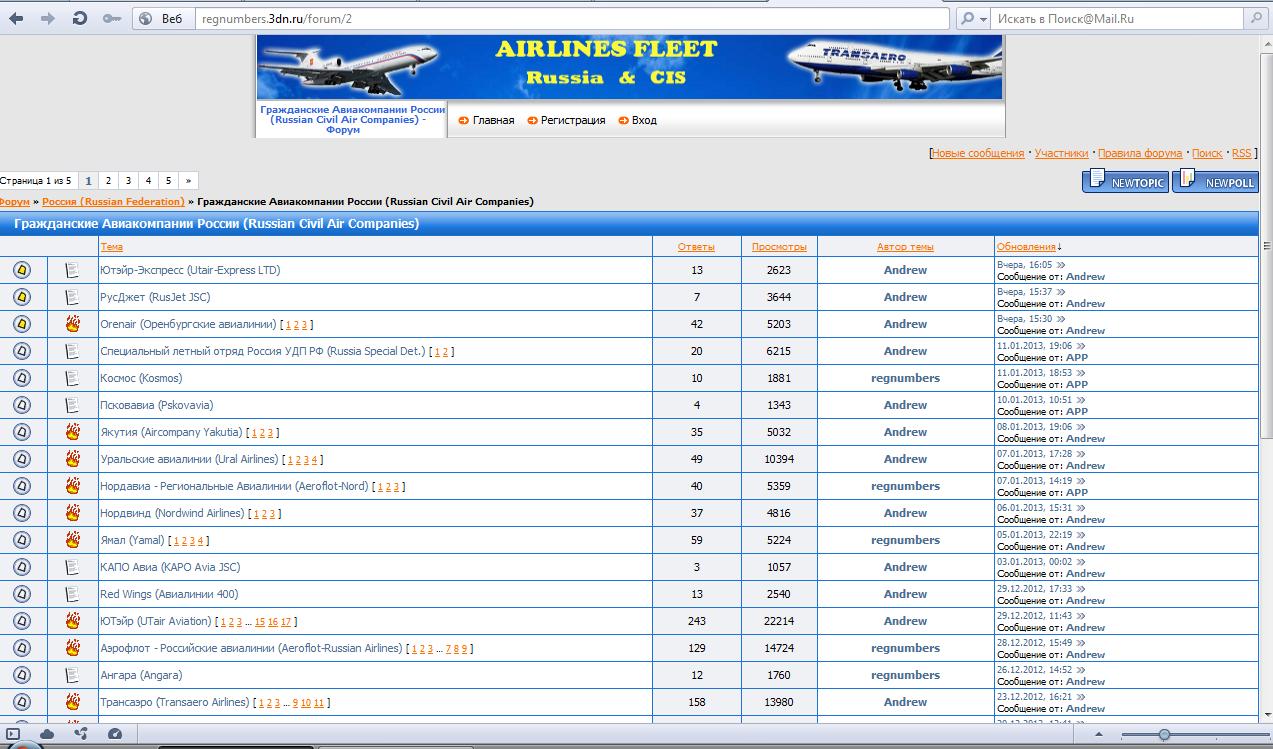The height and width of the screenshot is (749, 1273).
Task: Open the Регистрация menu item
Action: [573, 120]
